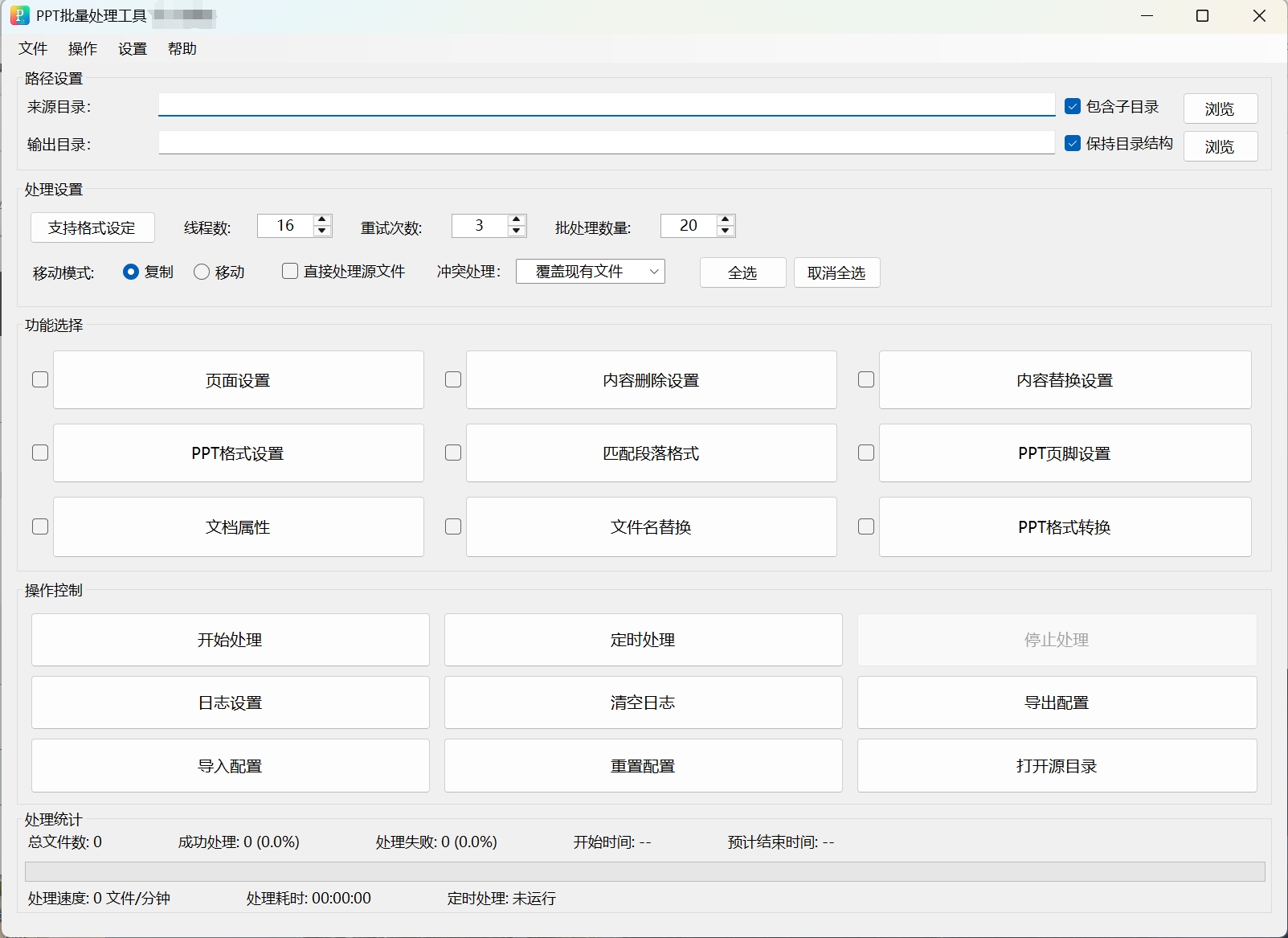Viewport: 1288px width, 938px height.
Task: Check the box beside 内容删除设置
Action: pyautogui.click(x=453, y=379)
